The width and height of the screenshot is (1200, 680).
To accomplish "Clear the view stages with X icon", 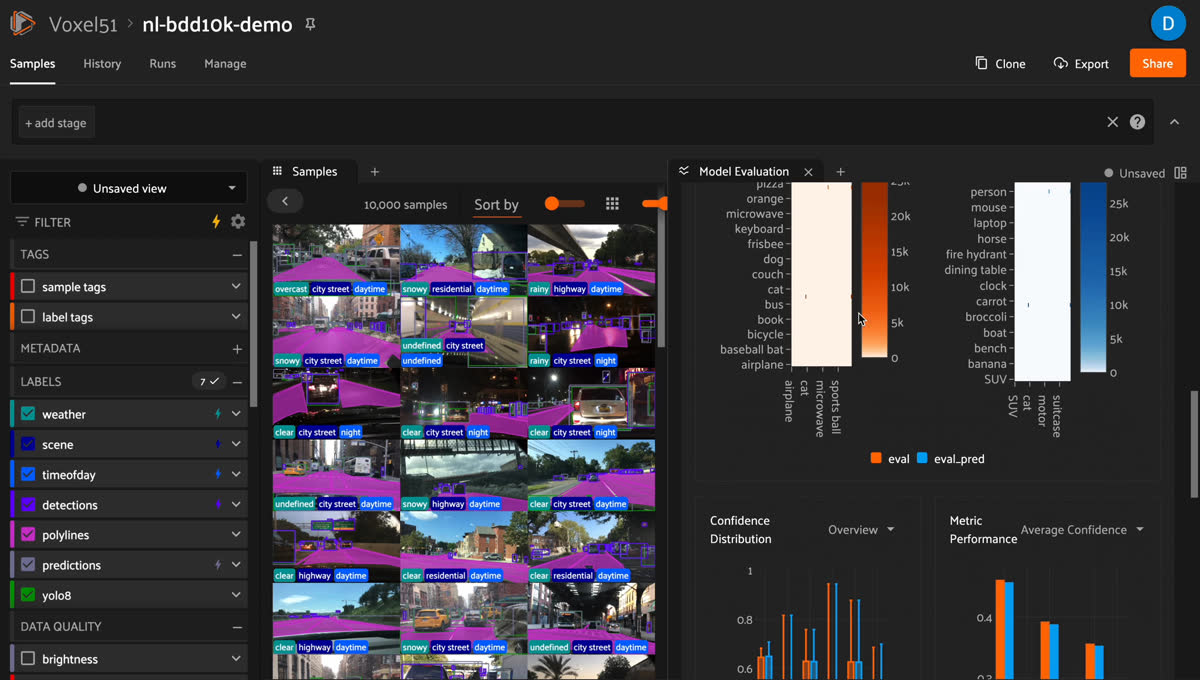I will pyautogui.click(x=1112, y=122).
